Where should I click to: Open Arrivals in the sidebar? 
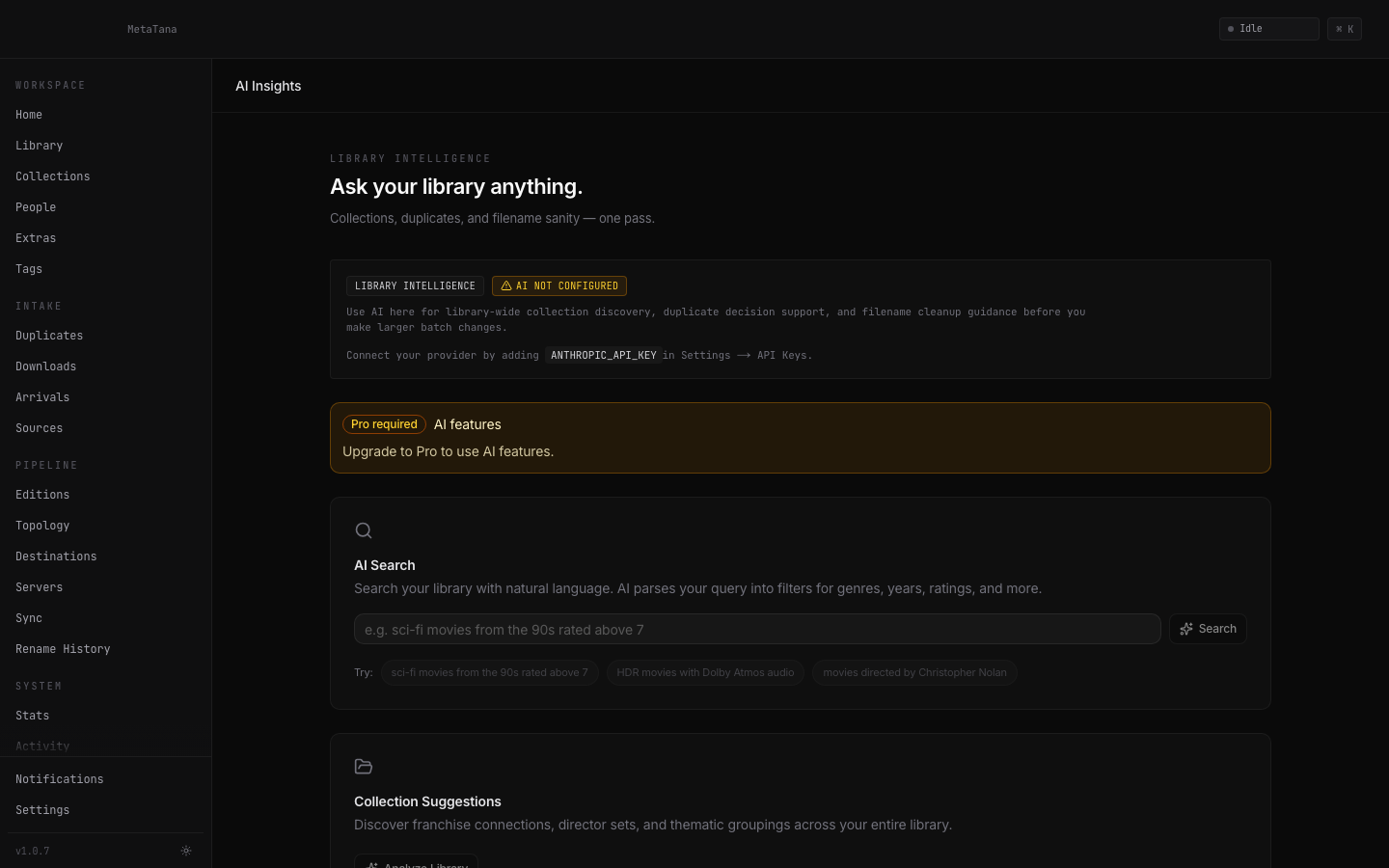pos(42,397)
